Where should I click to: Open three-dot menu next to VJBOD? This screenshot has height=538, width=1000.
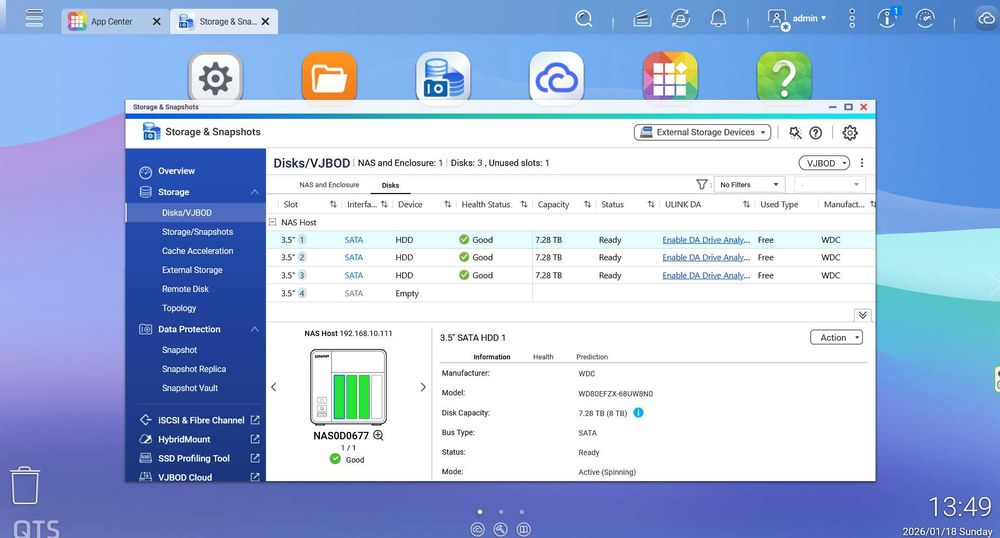862,163
